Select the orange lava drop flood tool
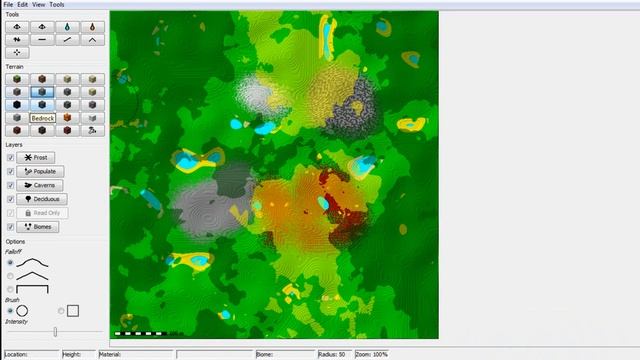This screenshot has width=640, height=360. [x=93, y=27]
